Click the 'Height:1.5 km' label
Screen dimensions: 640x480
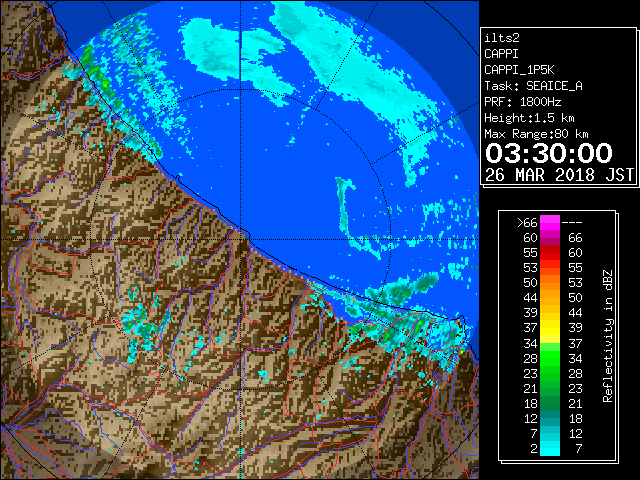pyautogui.click(x=529, y=118)
